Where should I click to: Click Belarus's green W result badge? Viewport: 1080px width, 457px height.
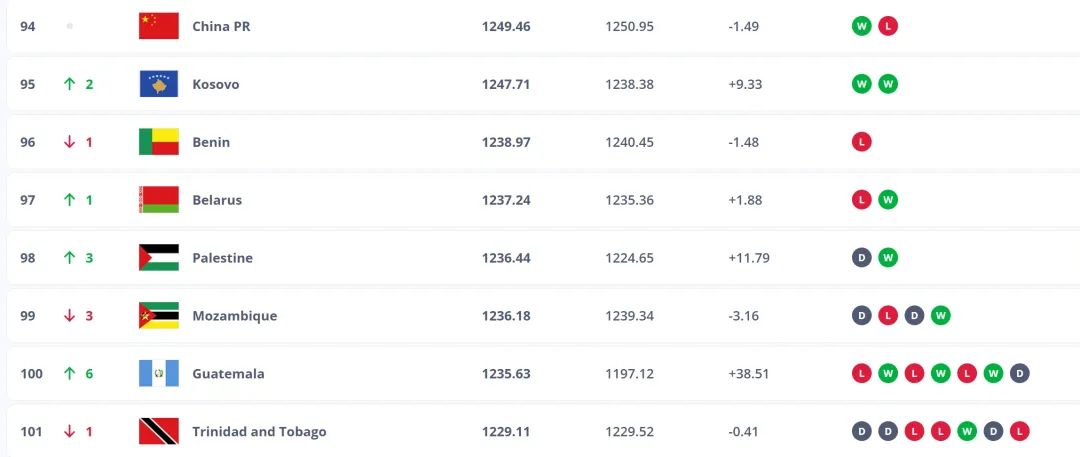coord(887,200)
